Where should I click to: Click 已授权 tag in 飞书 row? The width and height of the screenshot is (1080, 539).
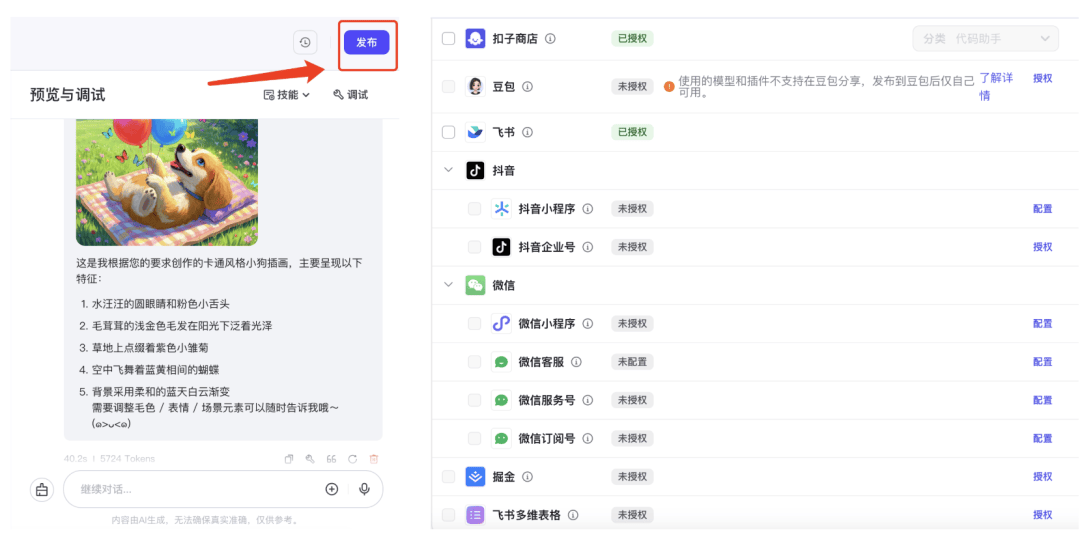tap(632, 132)
